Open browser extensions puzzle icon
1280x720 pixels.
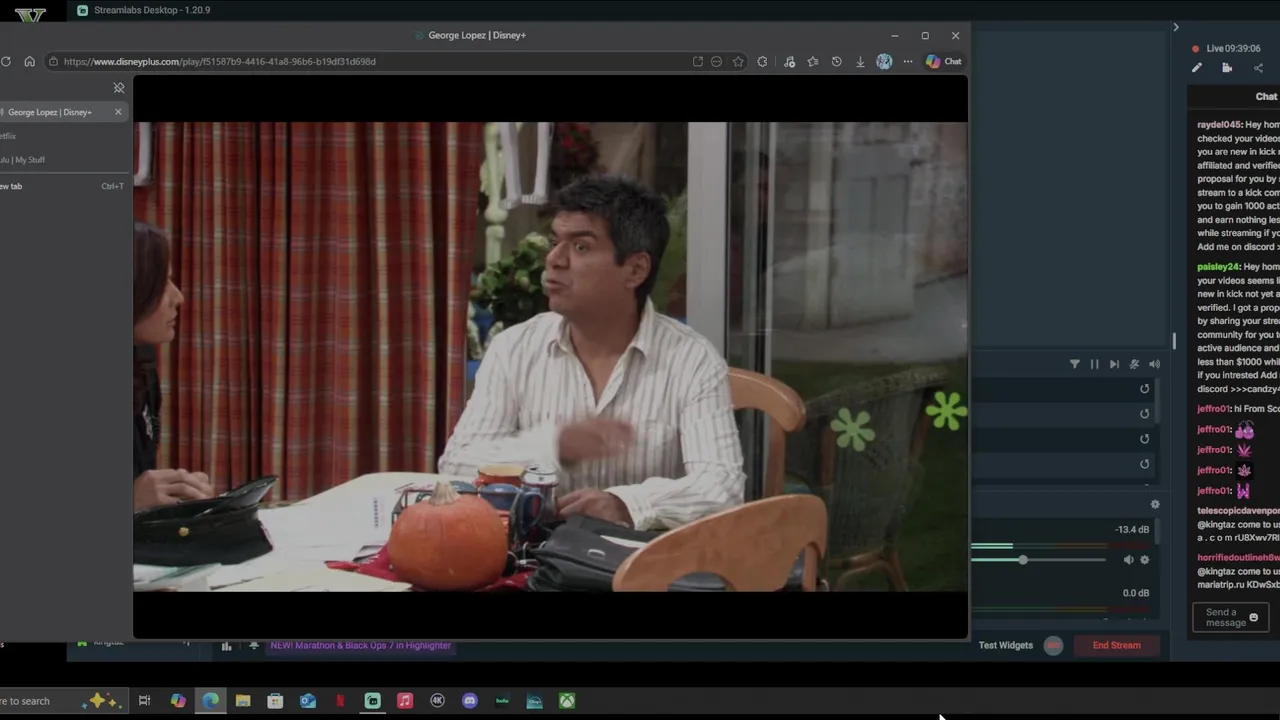point(762,62)
